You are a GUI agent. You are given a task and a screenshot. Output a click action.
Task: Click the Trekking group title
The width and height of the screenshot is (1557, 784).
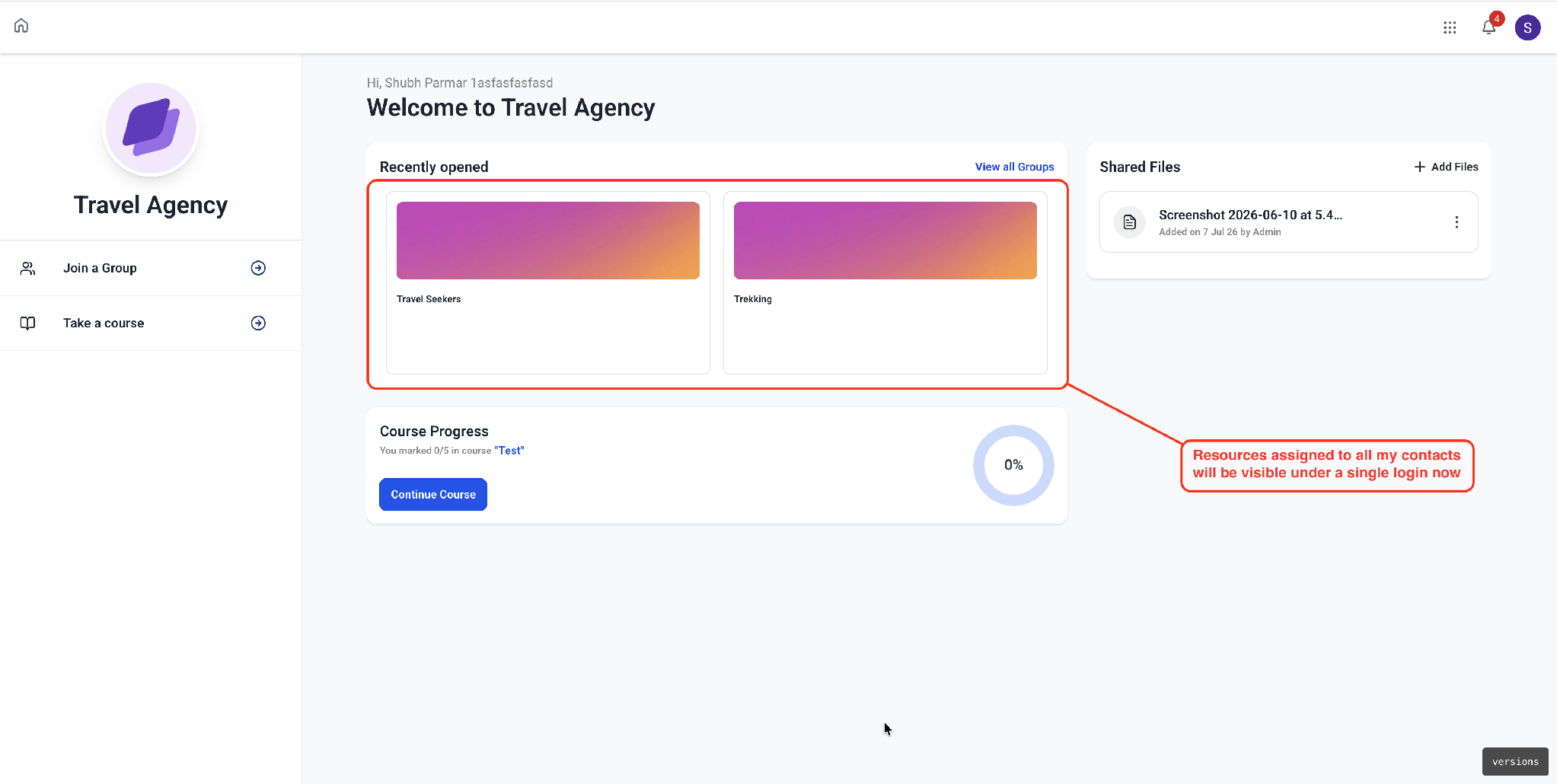click(753, 299)
